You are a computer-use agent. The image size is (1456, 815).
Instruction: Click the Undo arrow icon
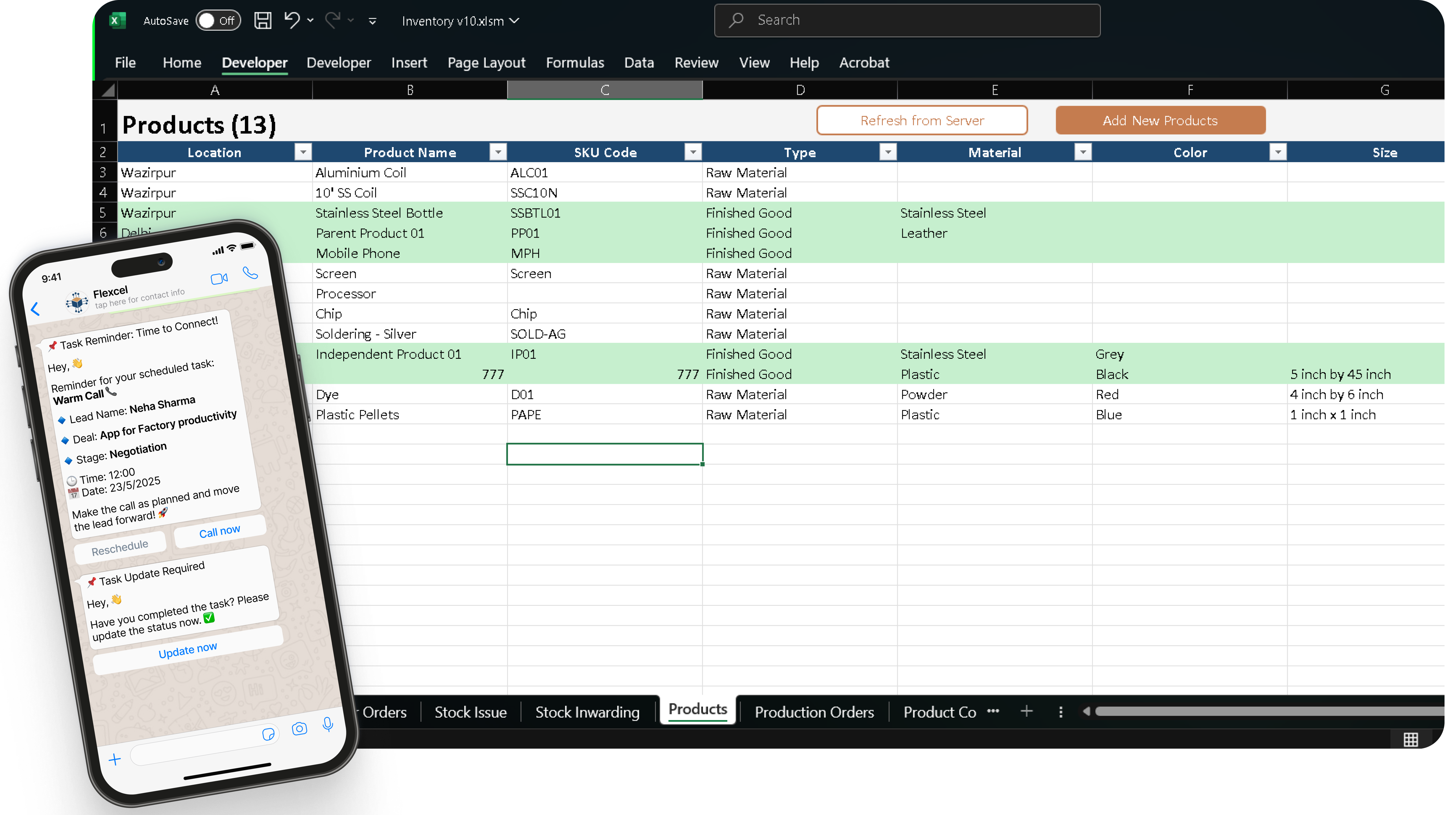point(292,20)
